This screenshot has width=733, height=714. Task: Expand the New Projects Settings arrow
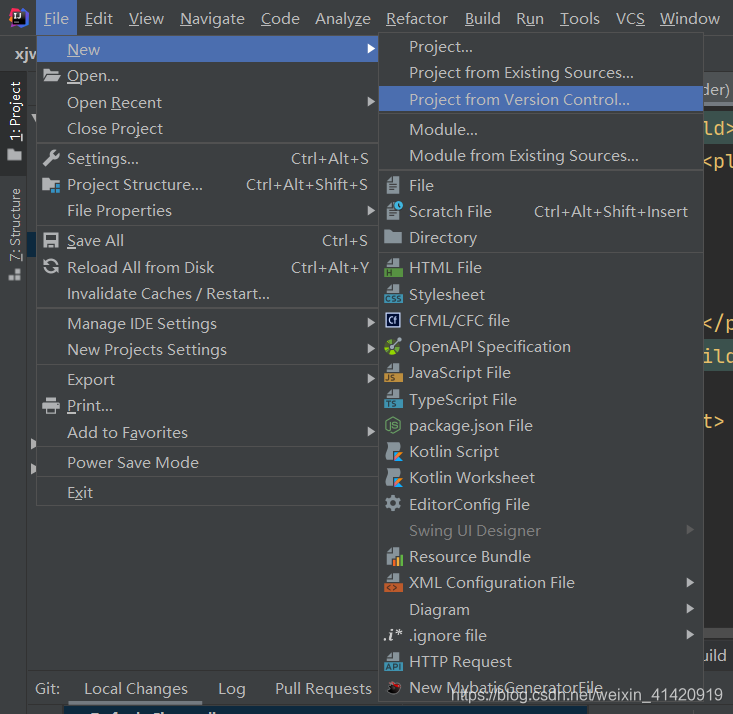[371, 349]
